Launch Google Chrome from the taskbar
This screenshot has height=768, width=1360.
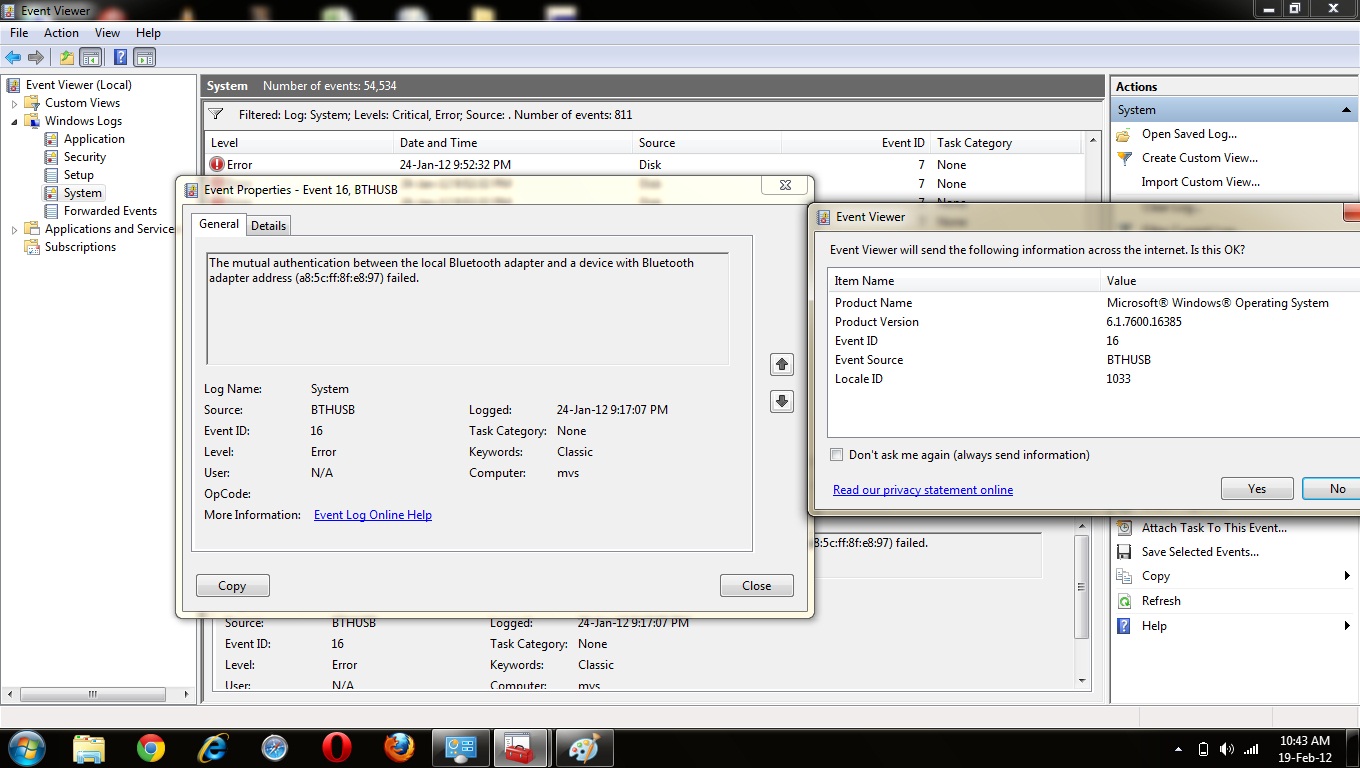[x=151, y=748]
